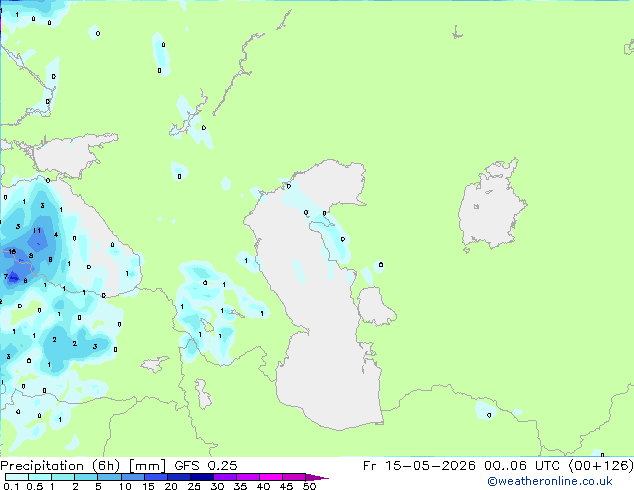Click the legend scale label '0.5'
Screen dimensions: 634x490
pyautogui.click(x=35, y=486)
